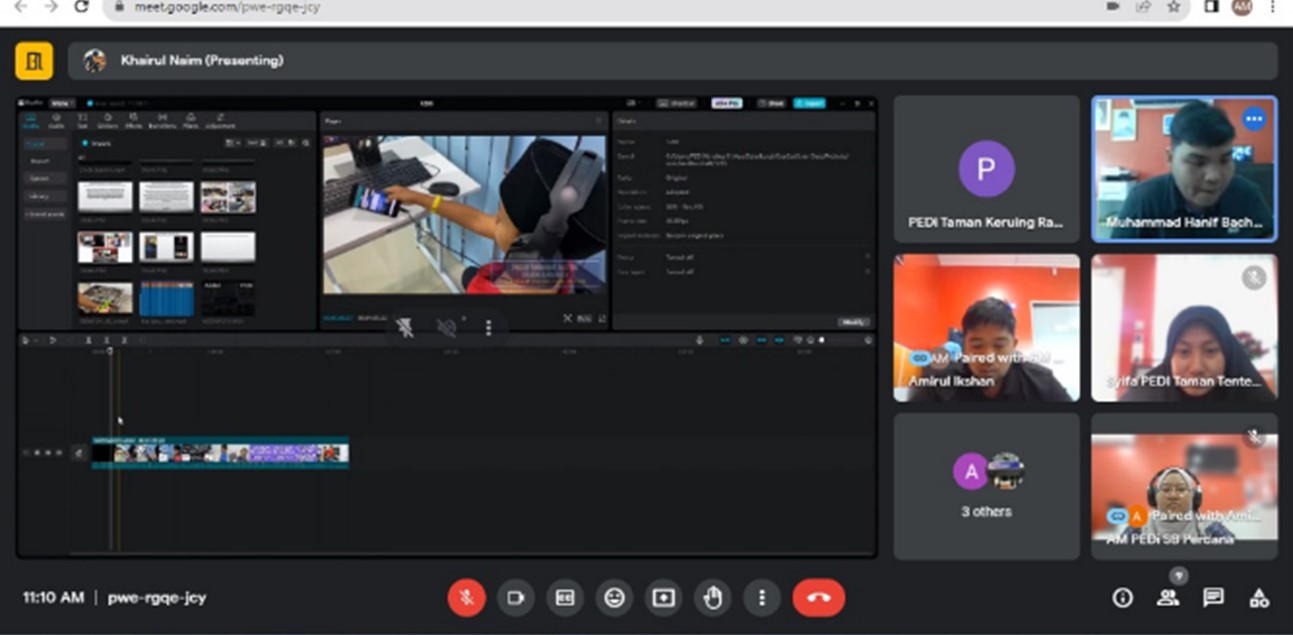Open the Stickers panel
Screen dimensions: 1293x635
pyautogui.click(x=107, y=122)
